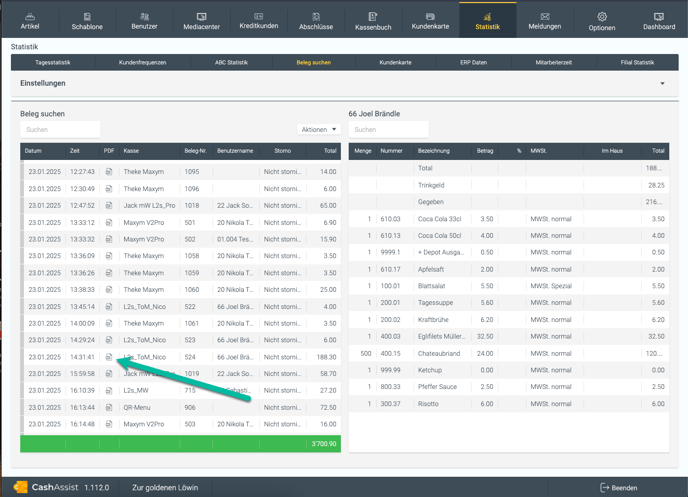
Task: Open PDF icon for Beleg 1060
Action: tap(109, 290)
